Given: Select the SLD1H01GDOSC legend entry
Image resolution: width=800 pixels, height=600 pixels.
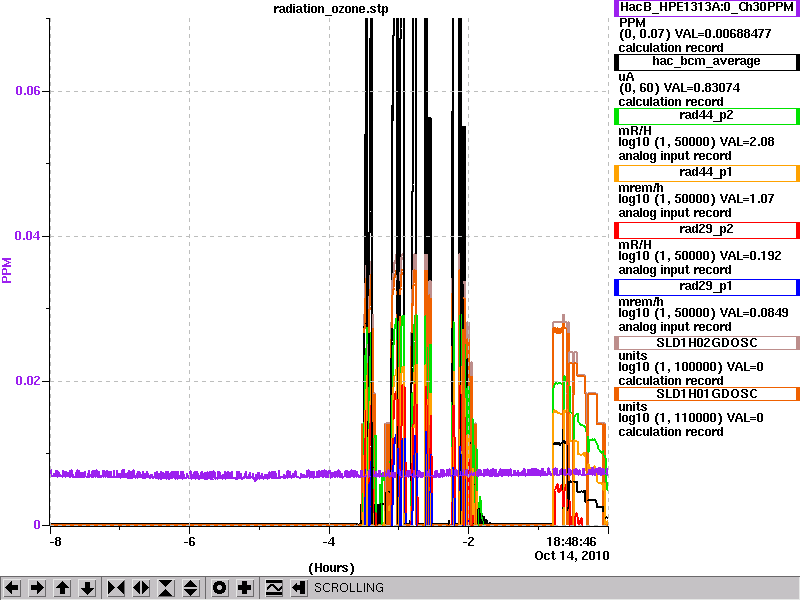Looking at the screenshot, I should 707,394.
